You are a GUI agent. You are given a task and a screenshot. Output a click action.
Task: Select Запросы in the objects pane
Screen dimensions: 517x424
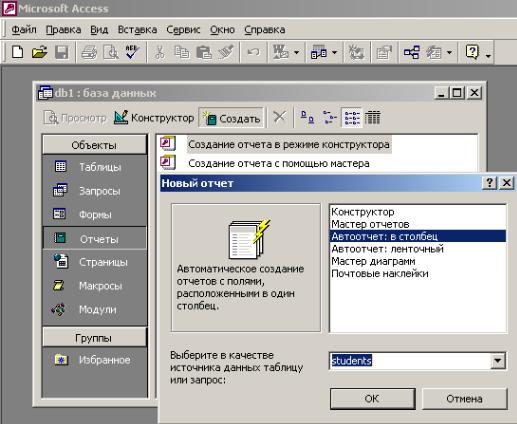(94, 191)
